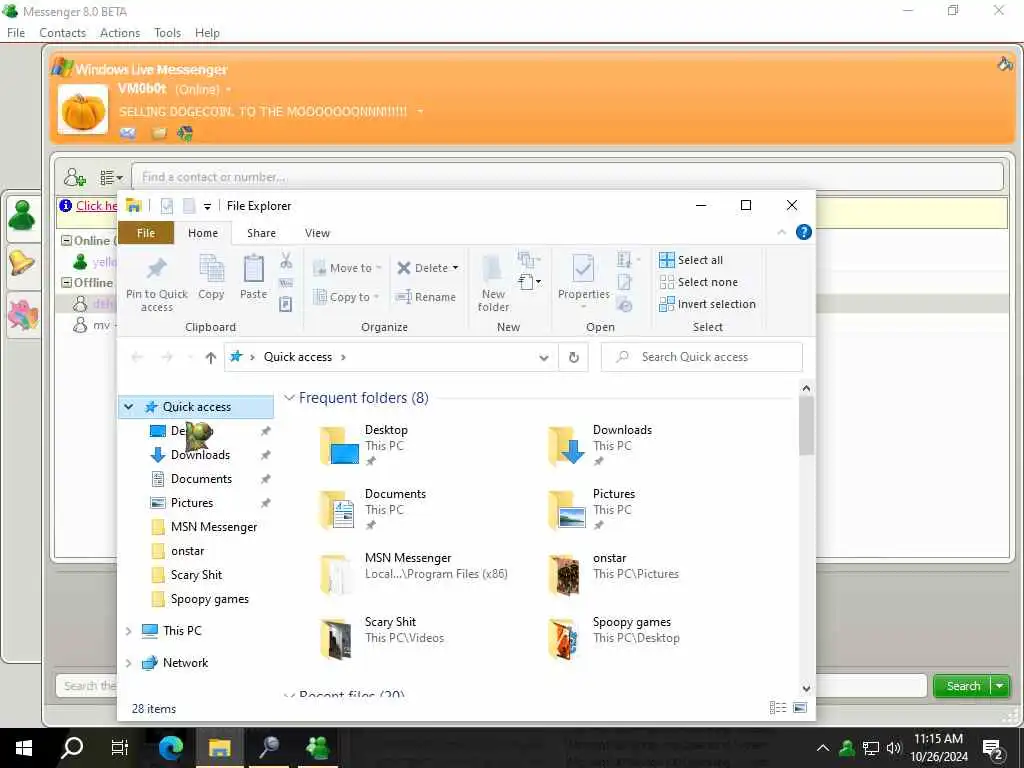The height and width of the screenshot is (768, 1024).
Task: Click the refresh button beside address bar
Action: point(573,357)
